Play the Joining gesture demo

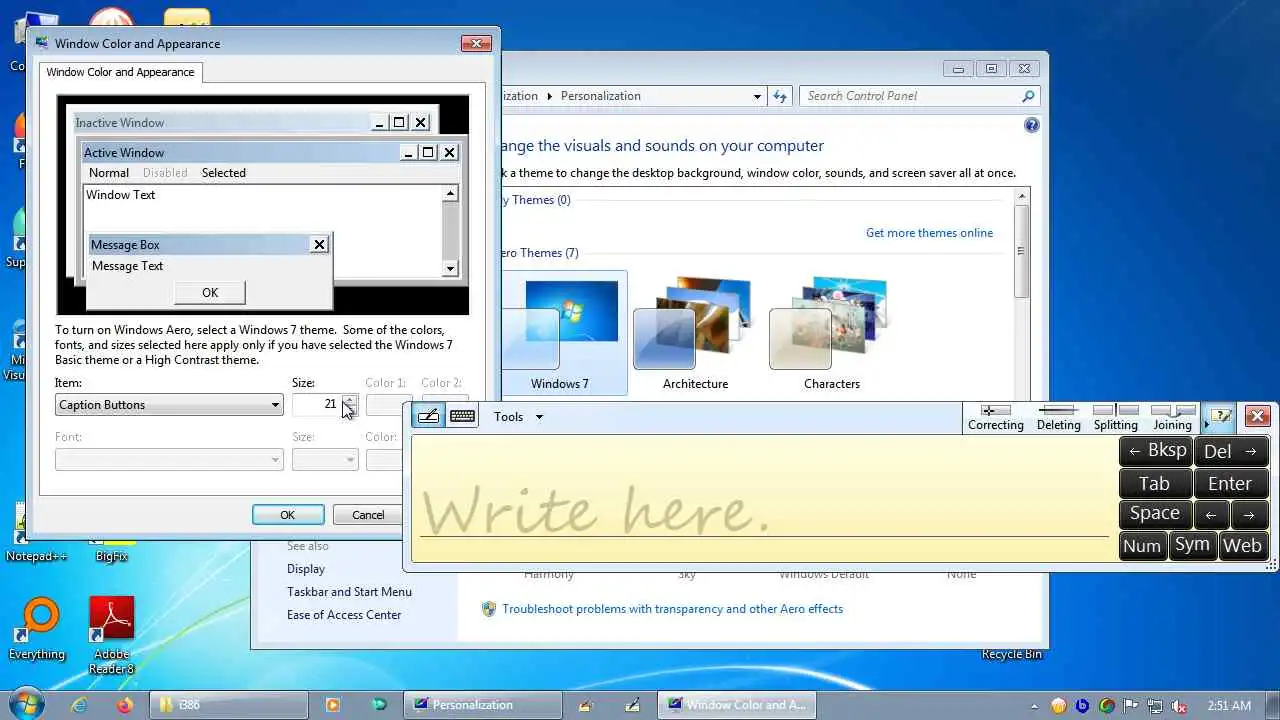[x=1172, y=417]
